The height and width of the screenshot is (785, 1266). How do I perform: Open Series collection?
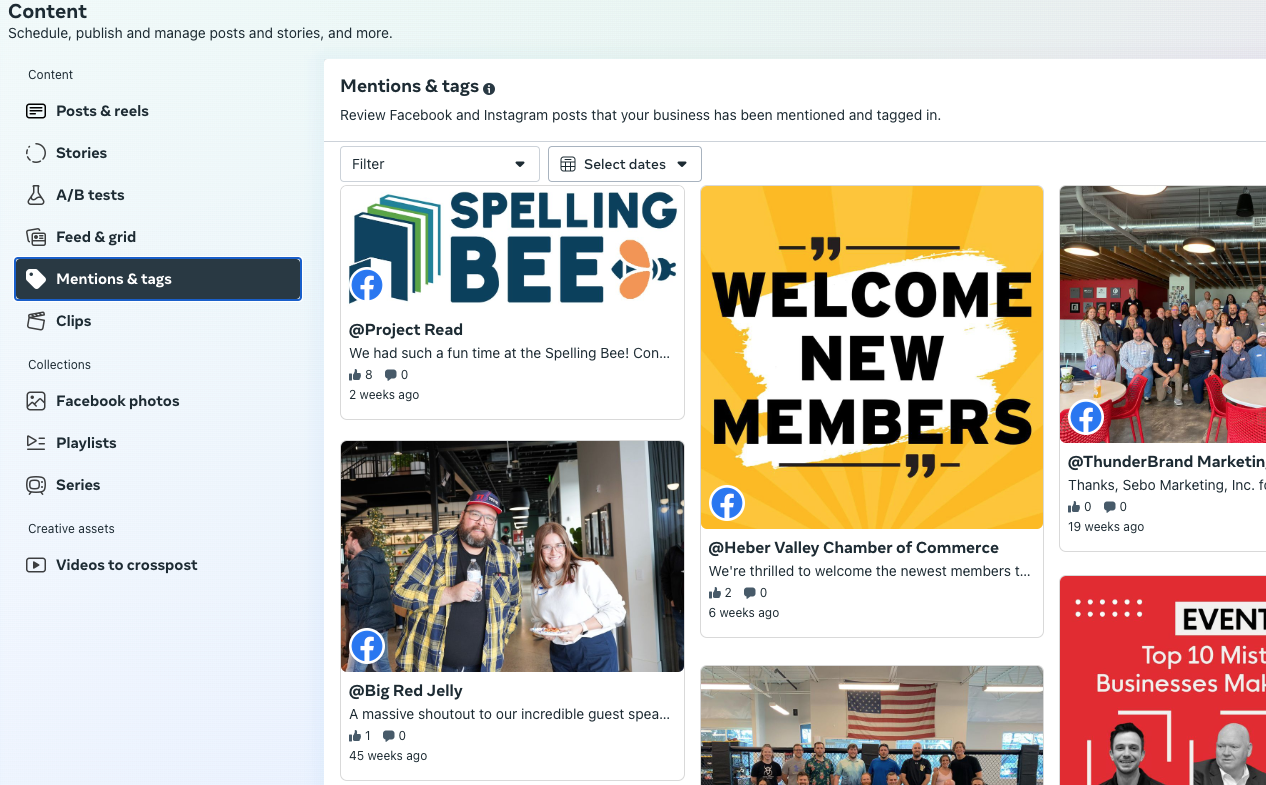pyautogui.click(x=158, y=485)
